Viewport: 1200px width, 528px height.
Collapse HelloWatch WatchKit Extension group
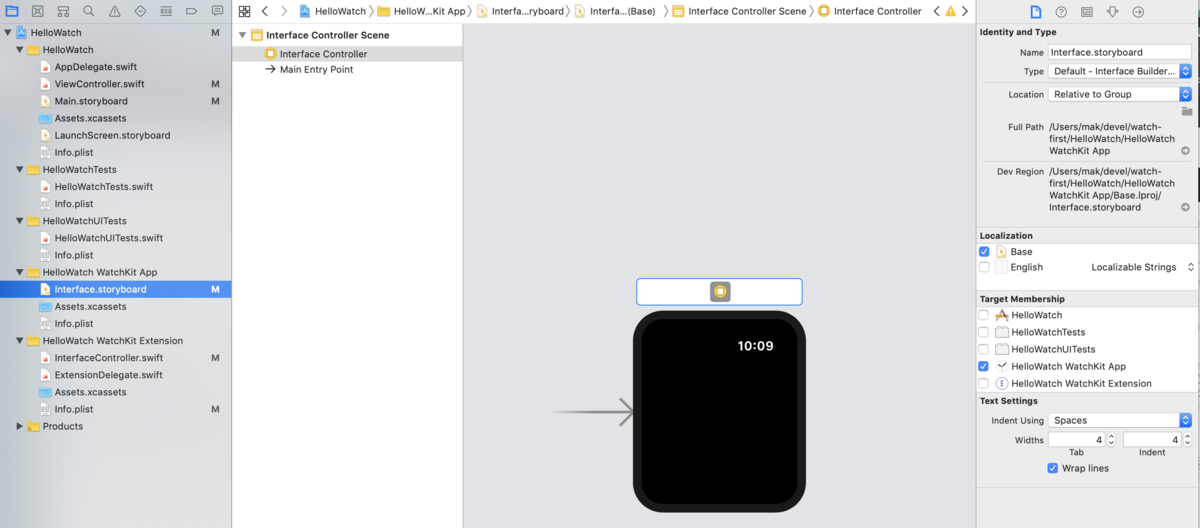[x=19, y=341]
